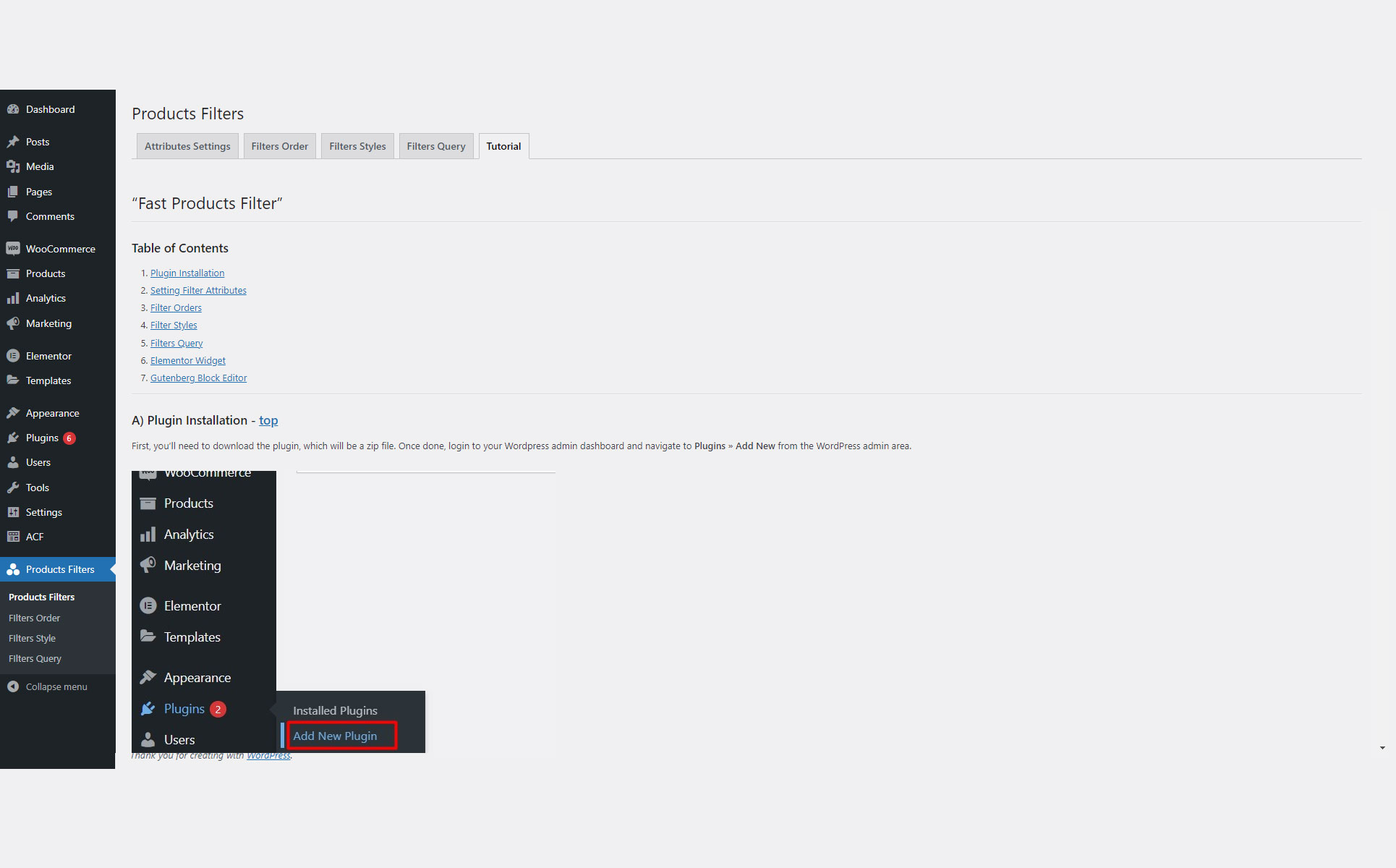Jump to the Elementor Widget section link
Image resolution: width=1396 pixels, height=868 pixels.
(188, 360)
